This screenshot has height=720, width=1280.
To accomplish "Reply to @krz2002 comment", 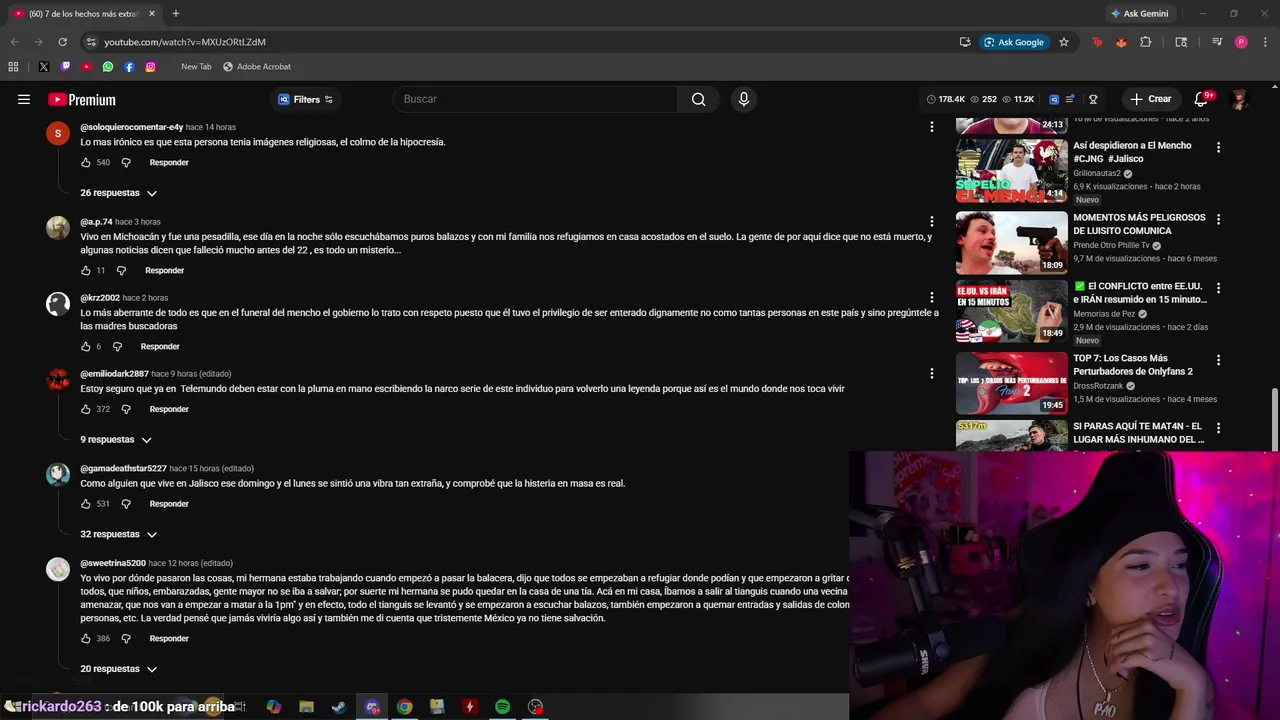I will point(160,346).
